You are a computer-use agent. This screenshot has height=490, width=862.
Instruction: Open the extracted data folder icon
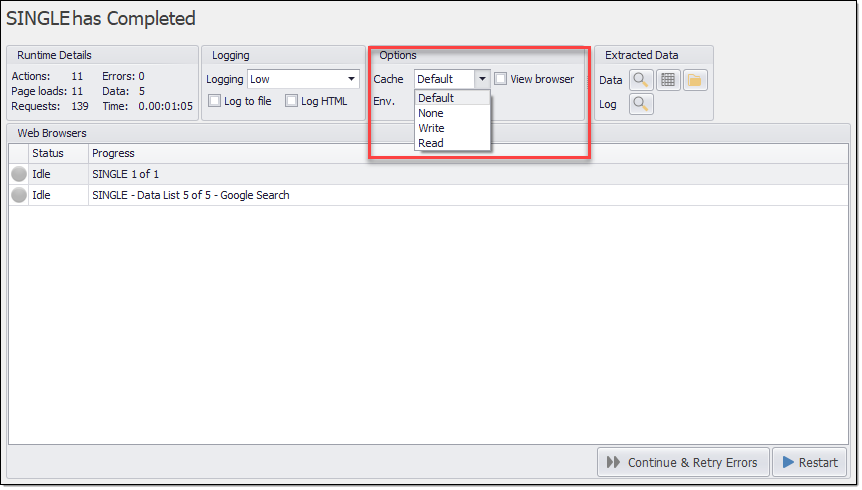click(x=695, y=80)
